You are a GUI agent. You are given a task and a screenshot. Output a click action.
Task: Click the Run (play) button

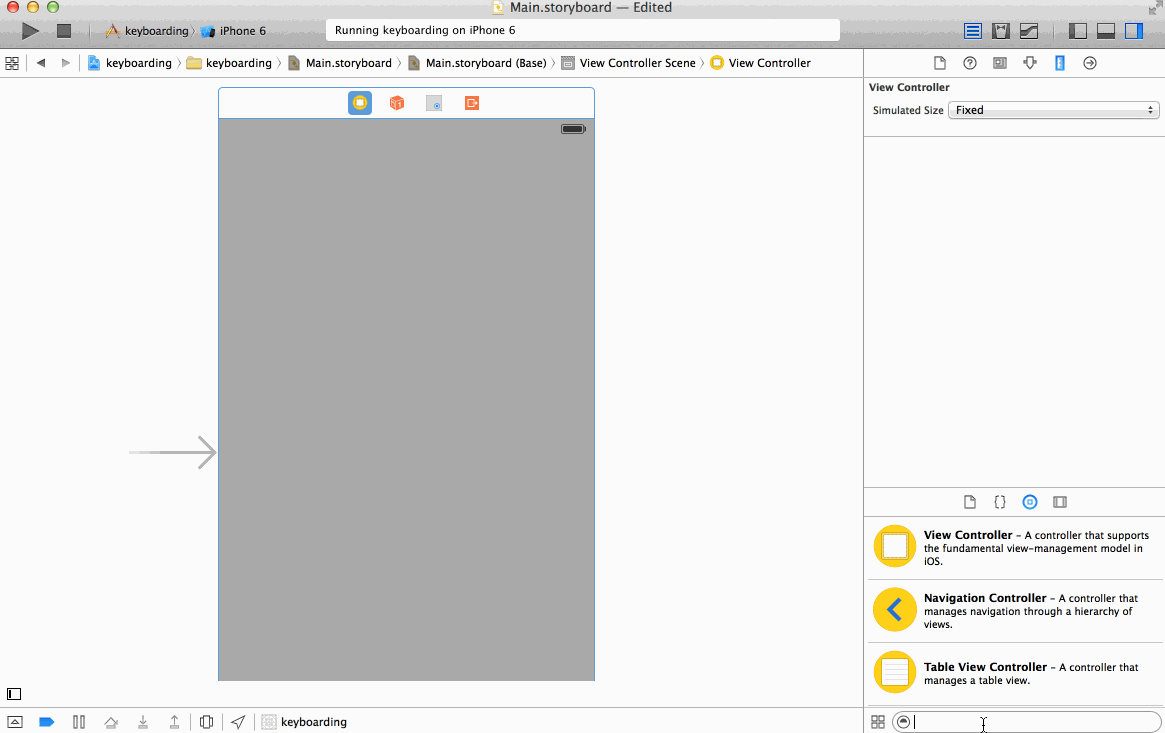[30, 30]
